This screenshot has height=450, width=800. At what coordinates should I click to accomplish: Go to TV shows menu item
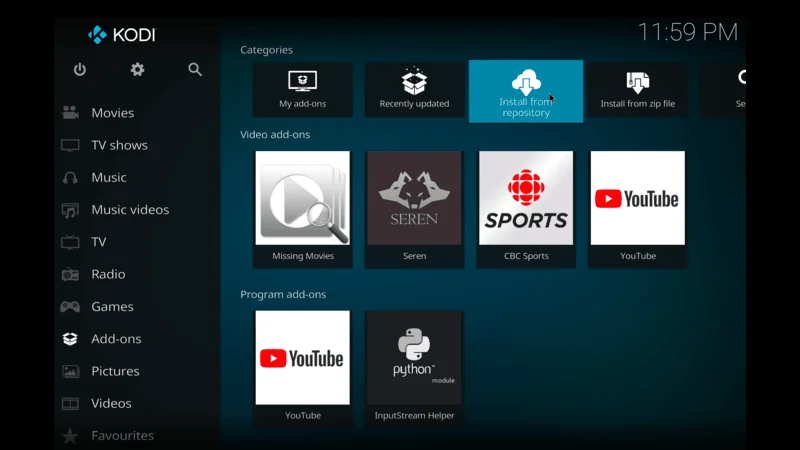point(119,145)
